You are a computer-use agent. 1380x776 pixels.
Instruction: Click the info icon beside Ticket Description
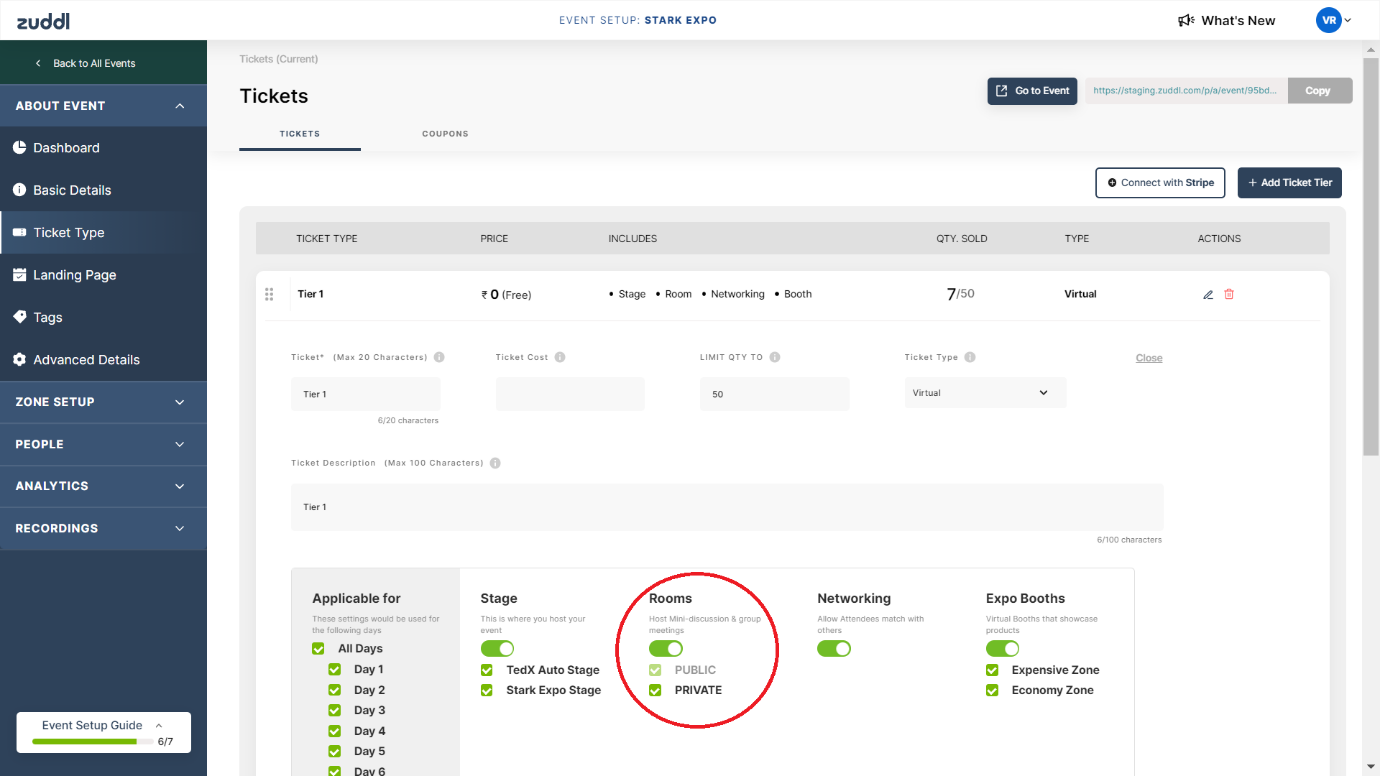pos(495,463)
